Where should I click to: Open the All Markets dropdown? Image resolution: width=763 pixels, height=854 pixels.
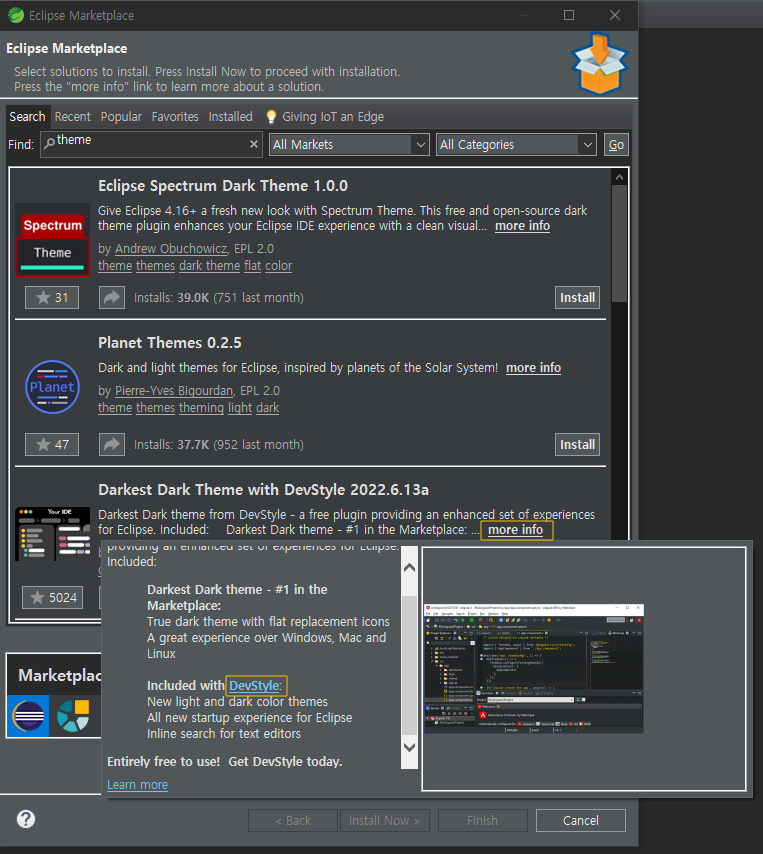[349, 144]
